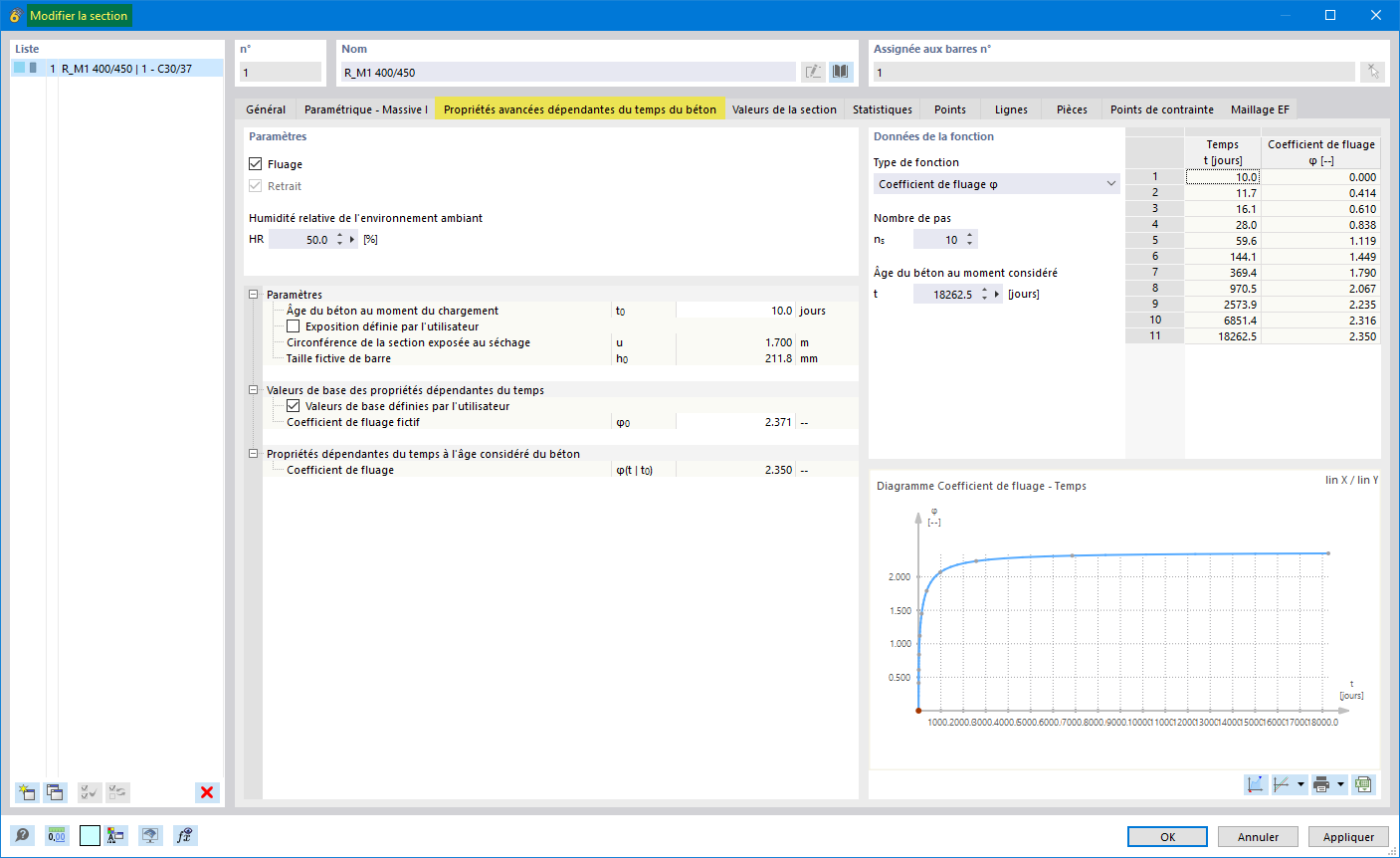This screenshot has height=858, width=1400.
Task: Select the Temps cell 10.0 in row 1
Action: click(1222, 177)
